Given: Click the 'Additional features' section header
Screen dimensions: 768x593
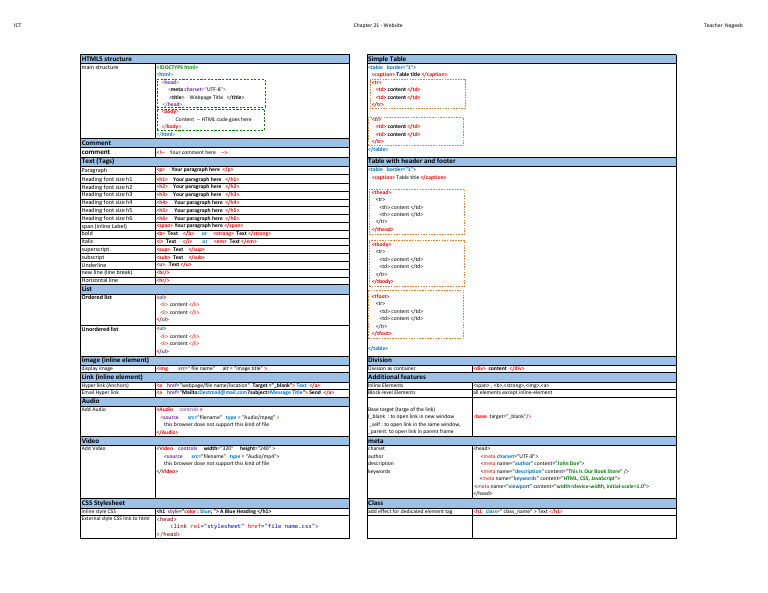Looking at the screenshot, I should (x=397, y=376).
